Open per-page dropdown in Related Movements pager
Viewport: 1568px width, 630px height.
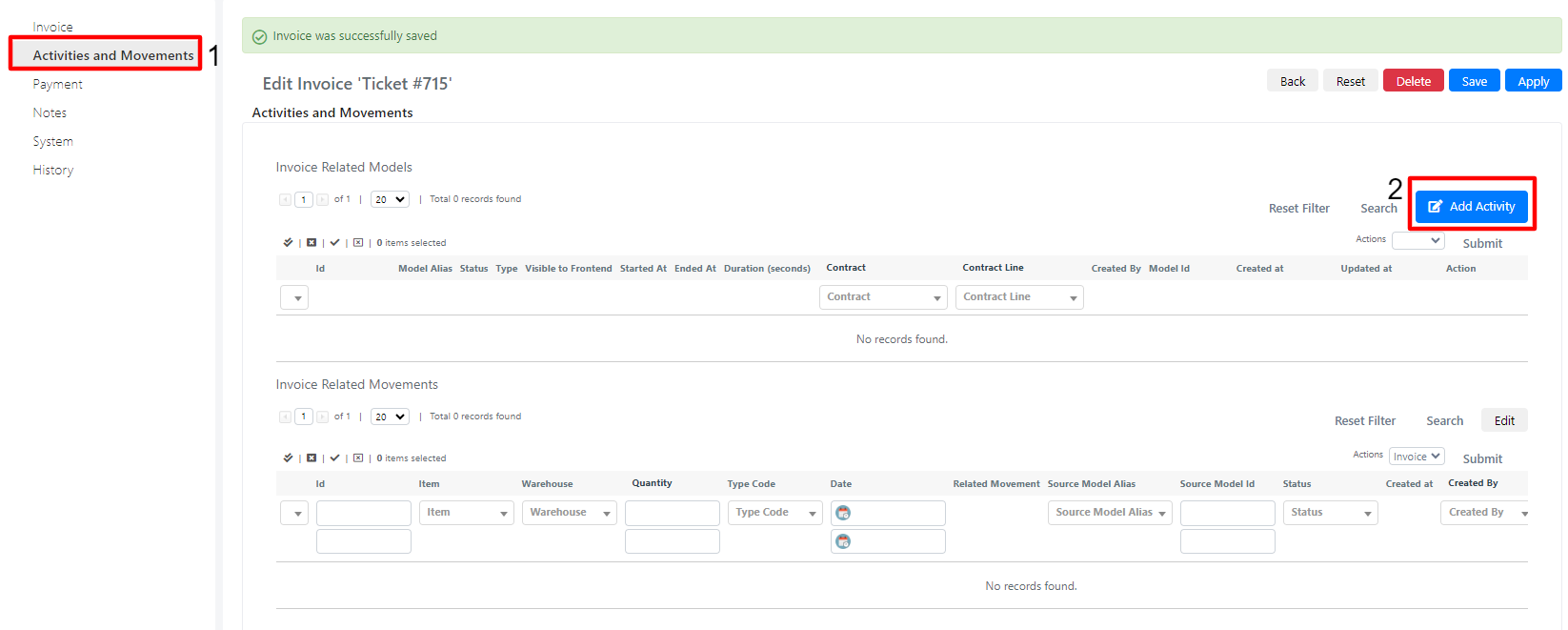(x=390, y=417)
